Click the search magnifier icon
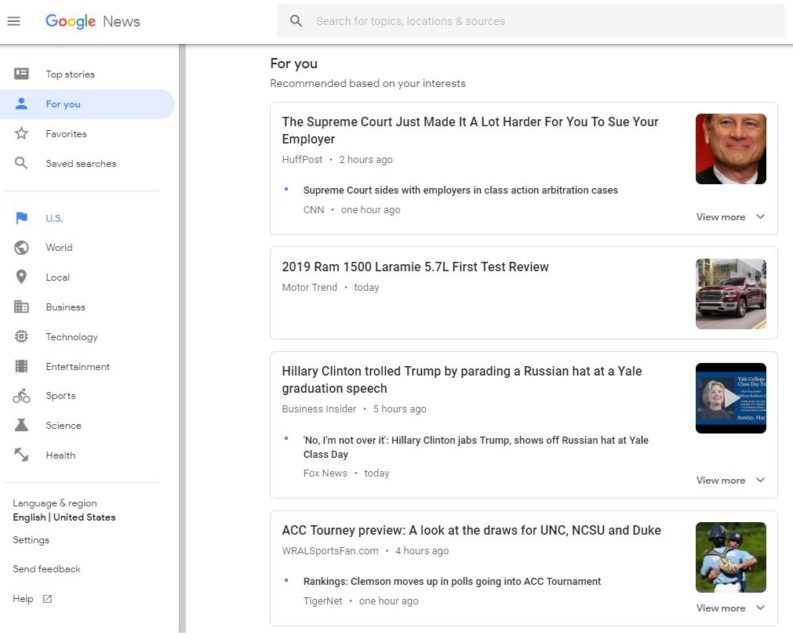793x635 pixels. tap(296, 21)
